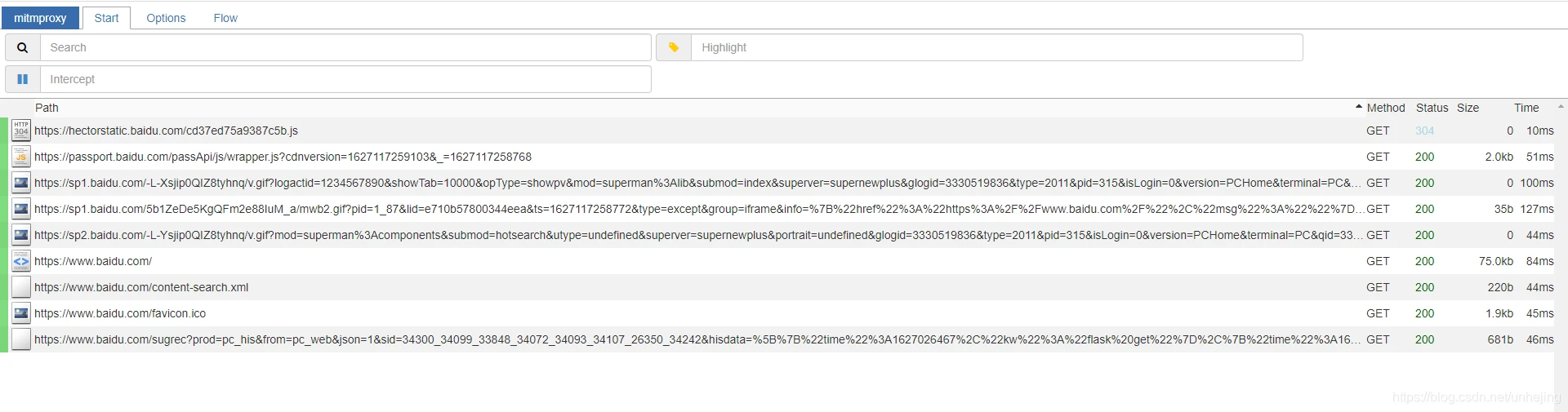Select the https://www.baidu.com/ flow
Image resolution: width=1568 pixels, height=412 pixels.
[x=777, y=261]
